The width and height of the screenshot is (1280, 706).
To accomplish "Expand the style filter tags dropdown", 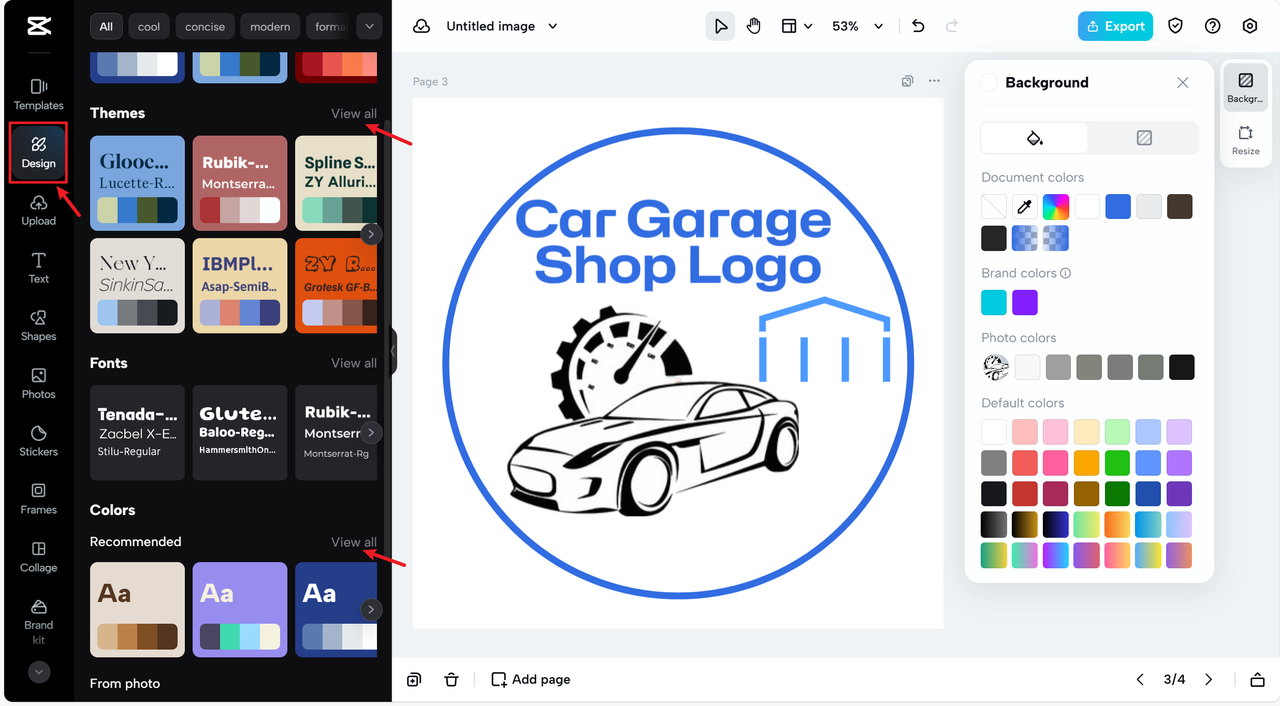I will click(370, 26).
